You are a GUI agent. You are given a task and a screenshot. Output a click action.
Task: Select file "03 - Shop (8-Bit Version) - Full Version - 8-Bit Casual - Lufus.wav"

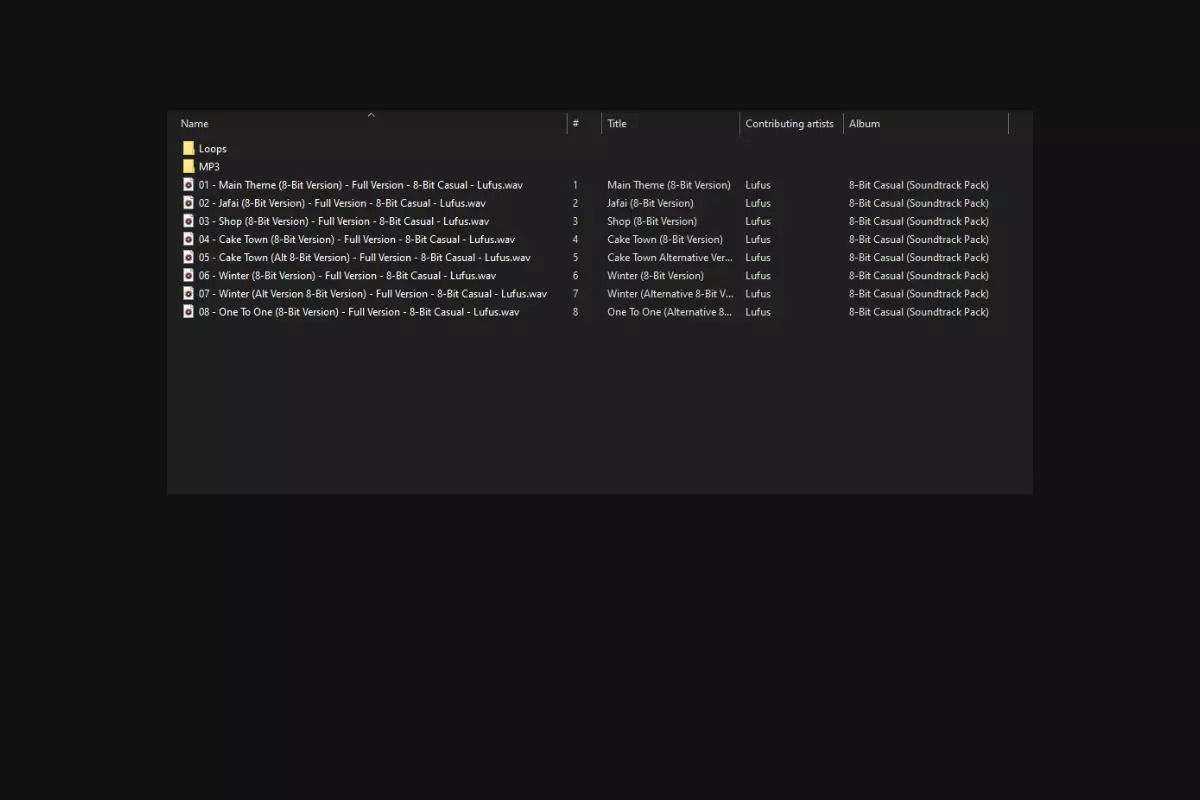pos(344,220)
